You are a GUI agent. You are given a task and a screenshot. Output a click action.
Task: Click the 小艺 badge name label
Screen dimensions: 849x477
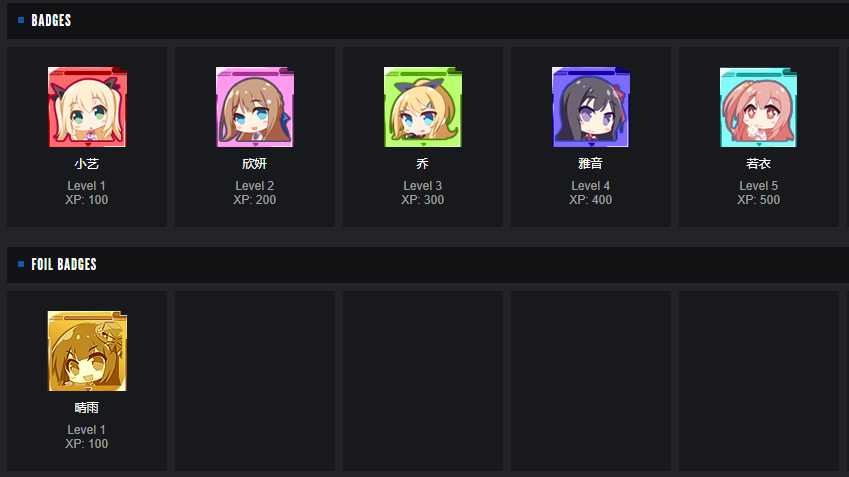[87, 164]
